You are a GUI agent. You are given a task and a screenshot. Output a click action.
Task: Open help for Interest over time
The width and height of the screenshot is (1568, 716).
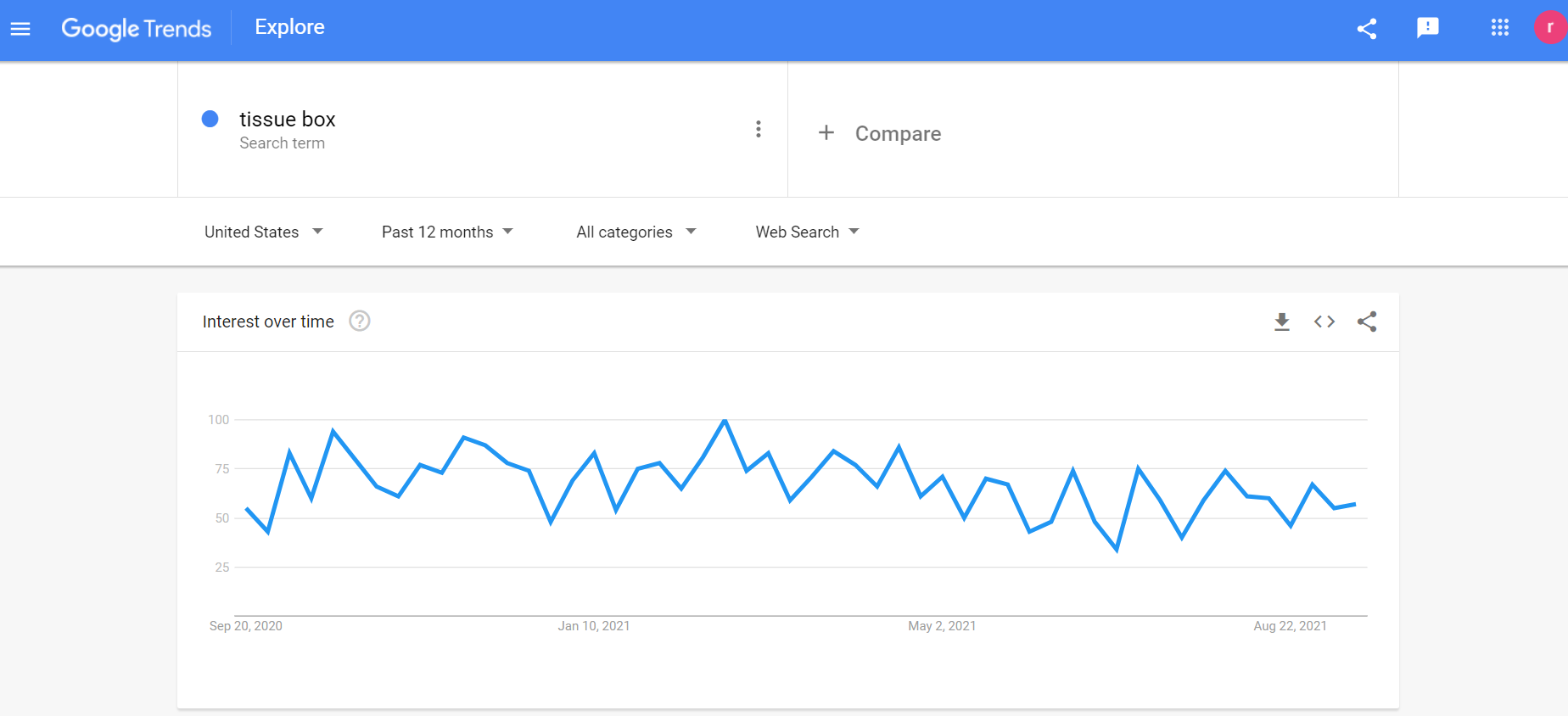(360, 322)
